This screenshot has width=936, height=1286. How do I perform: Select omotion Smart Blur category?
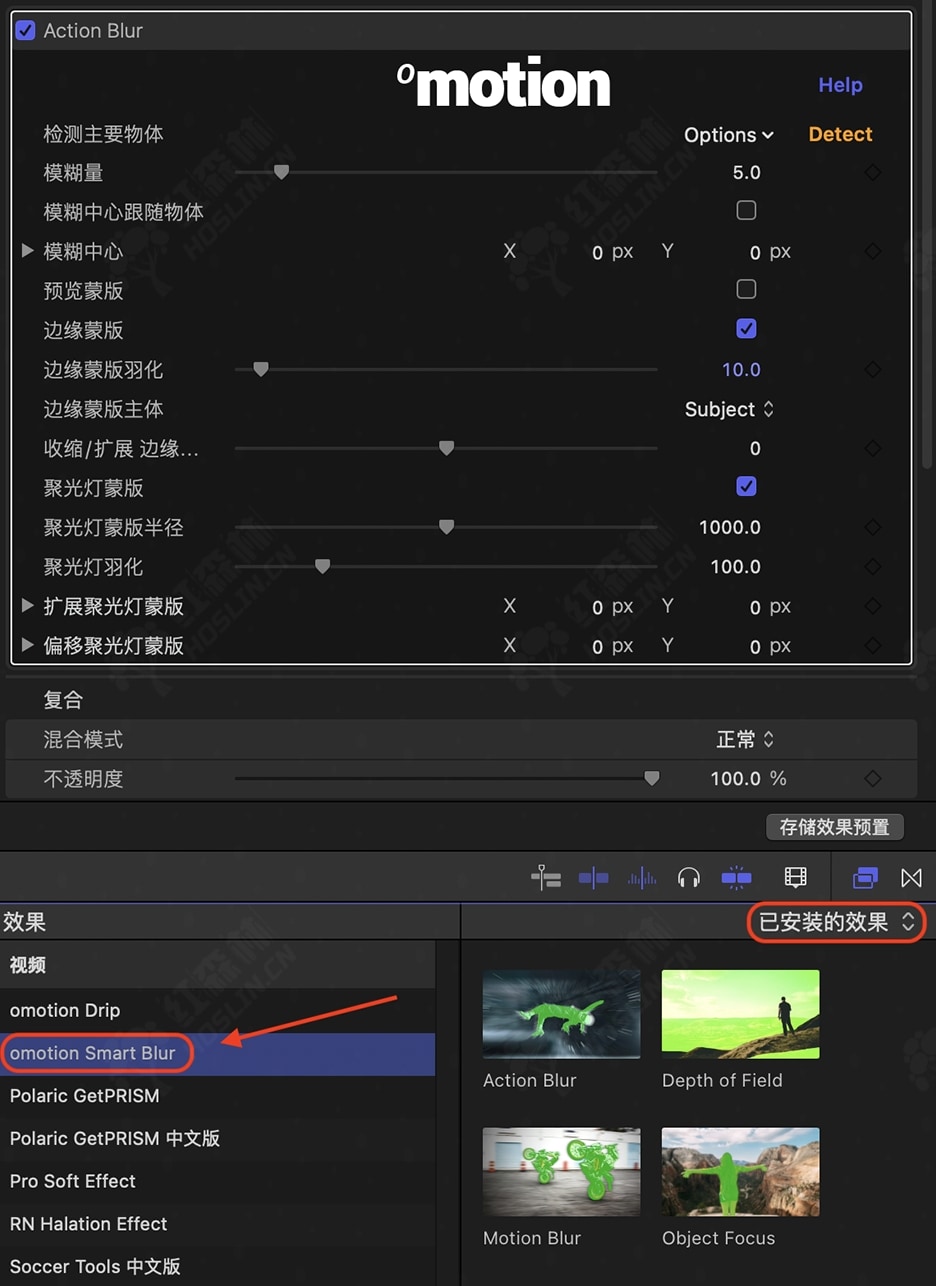(217, 1054)
